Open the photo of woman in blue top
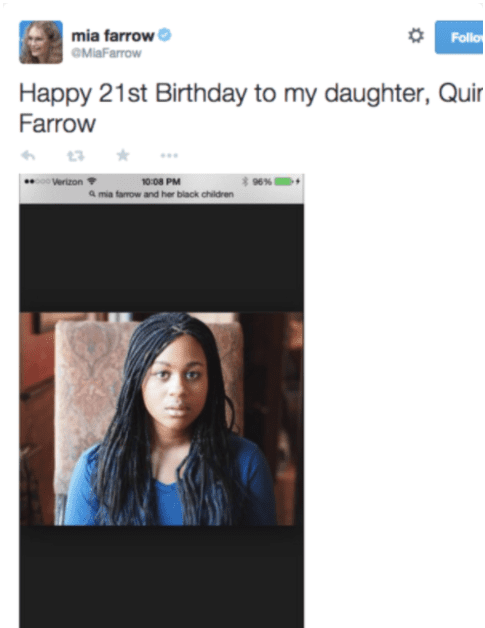The height and width of the screenshot is (628, 485). click(161, 419)
